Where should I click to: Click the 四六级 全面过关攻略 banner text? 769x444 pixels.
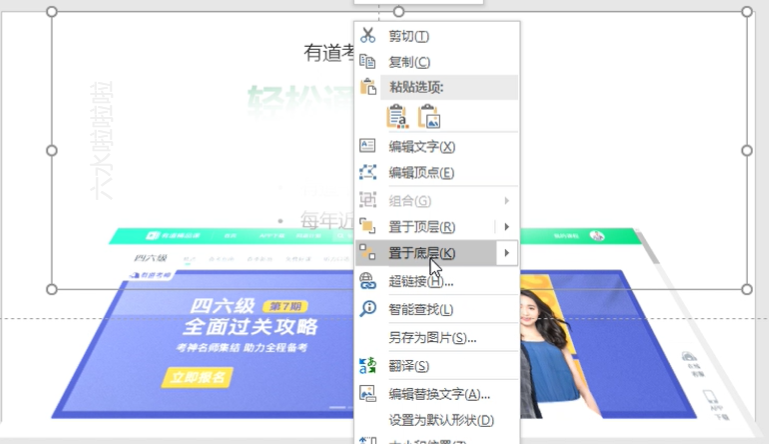(251, 316)
